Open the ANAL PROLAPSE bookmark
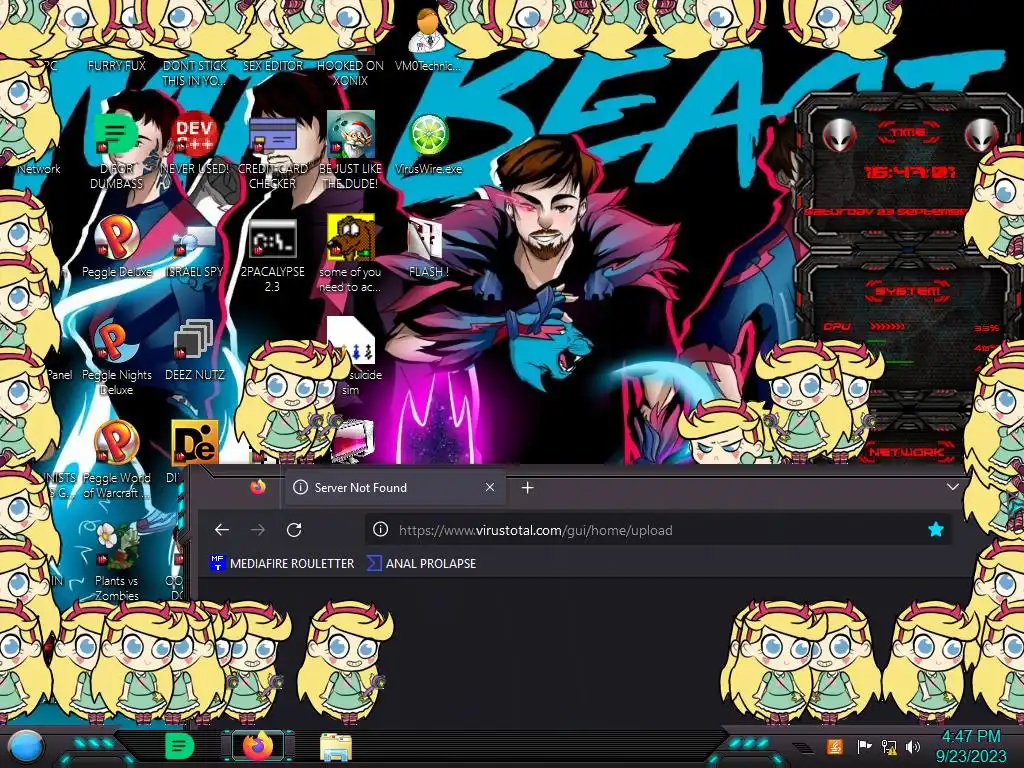Viewport: 1024px width, 768px height. tap(421, 564)
